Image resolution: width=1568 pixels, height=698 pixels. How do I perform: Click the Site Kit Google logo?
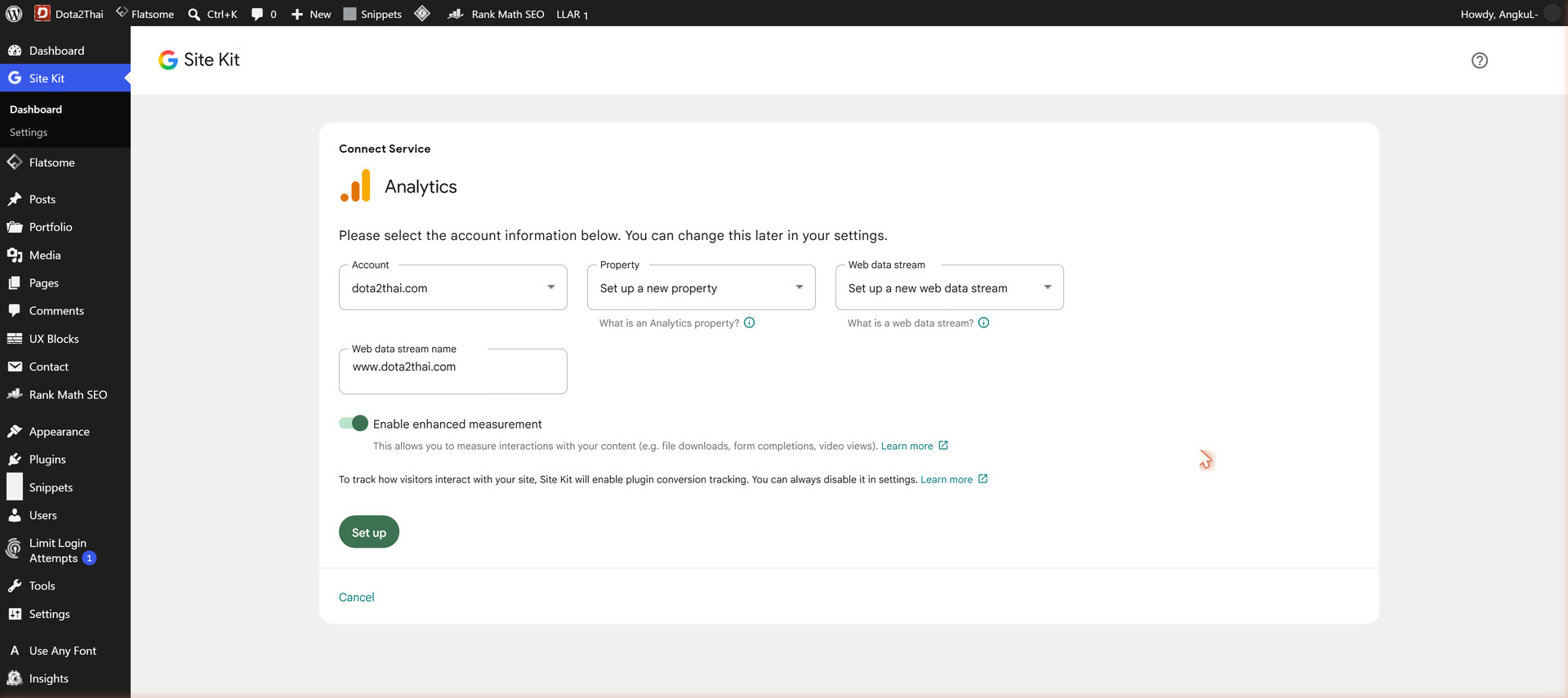(167, 60)
